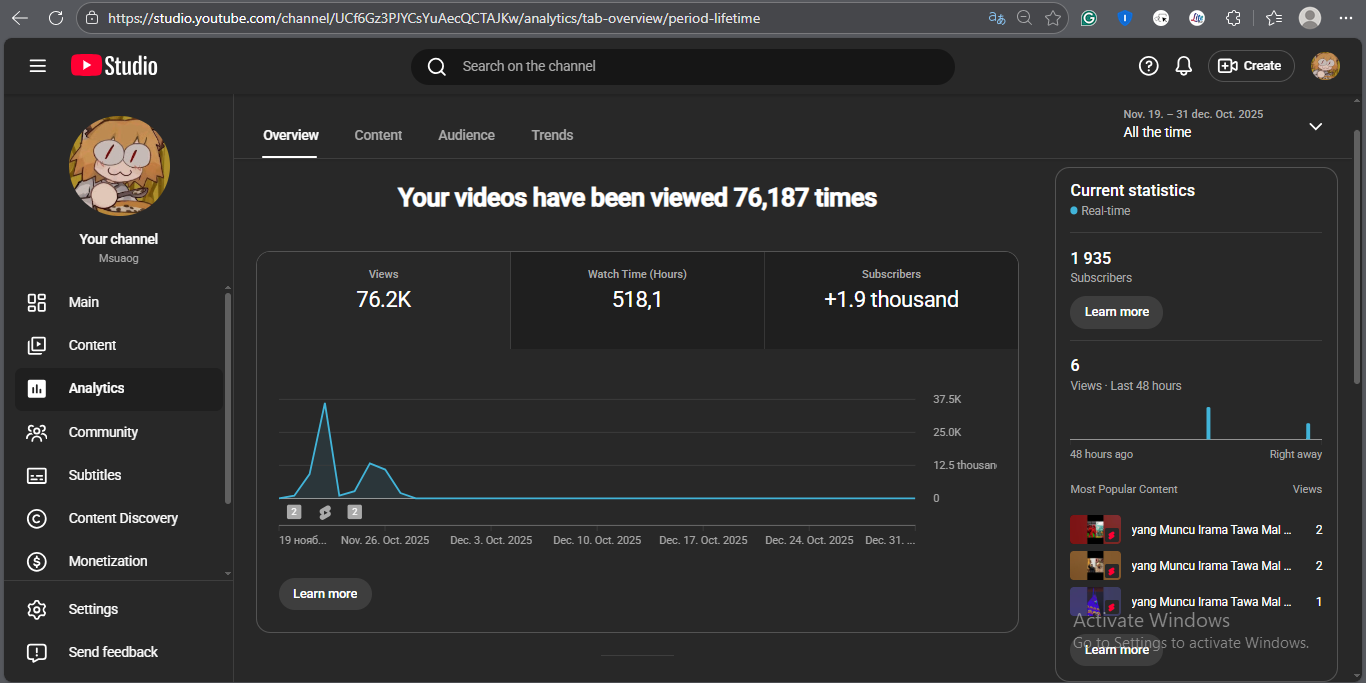Open Content Discovery in the sidebar
The image size is (1366, 683).
123,518
